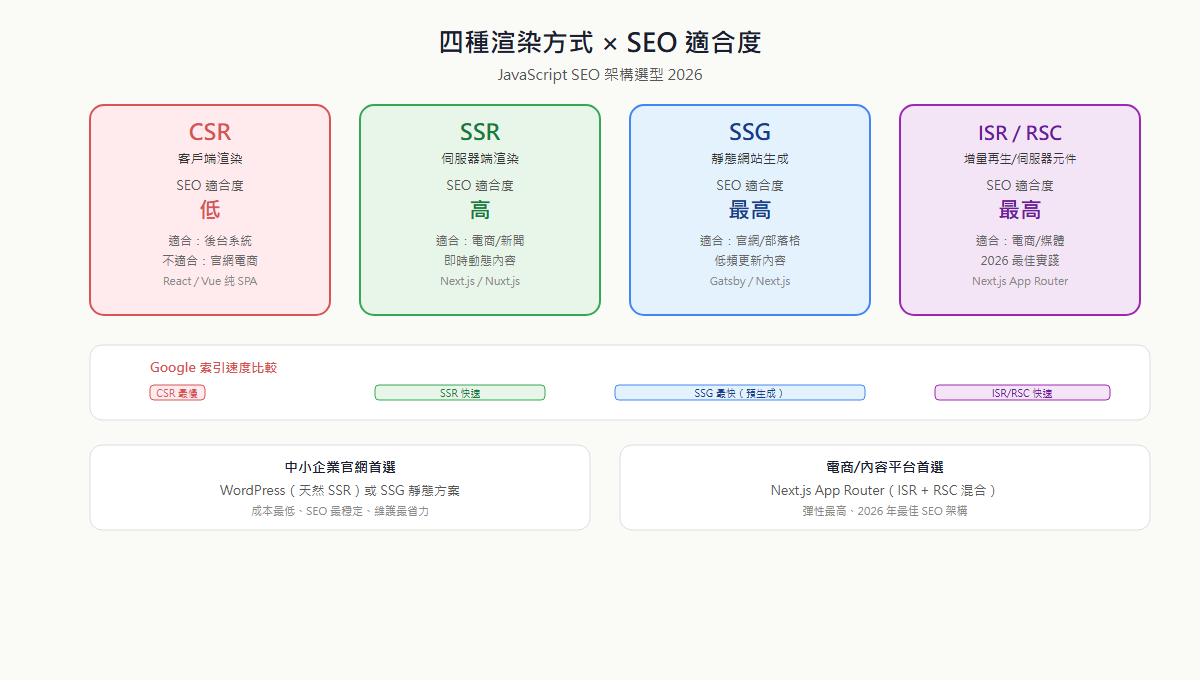This screenshot has height=680, width=1200.
Task: Click the blue 最高 rating in SSG card
Action: (x=750, y=210)
